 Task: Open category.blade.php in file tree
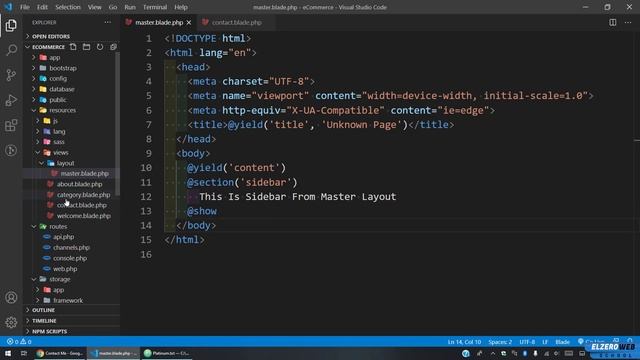click(x=83, y=195)
